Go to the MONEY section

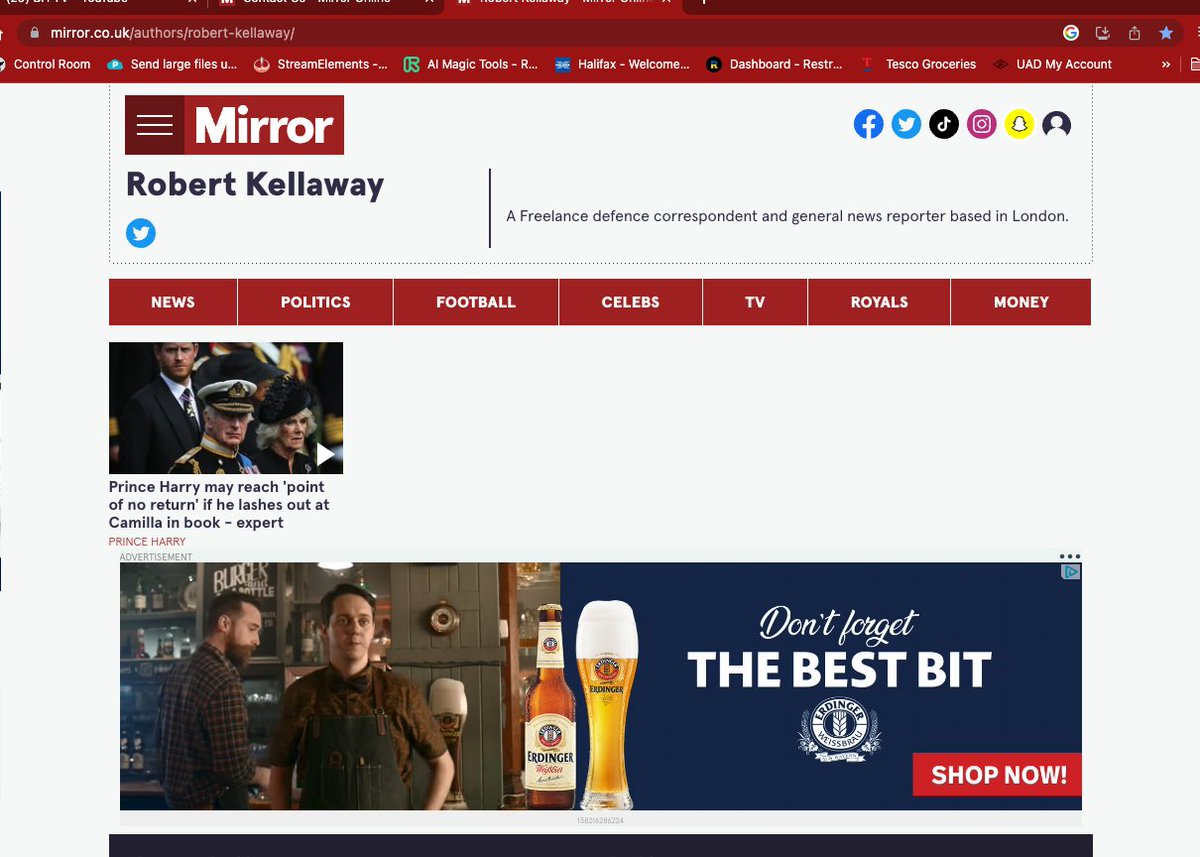(x=1021, y=302)
